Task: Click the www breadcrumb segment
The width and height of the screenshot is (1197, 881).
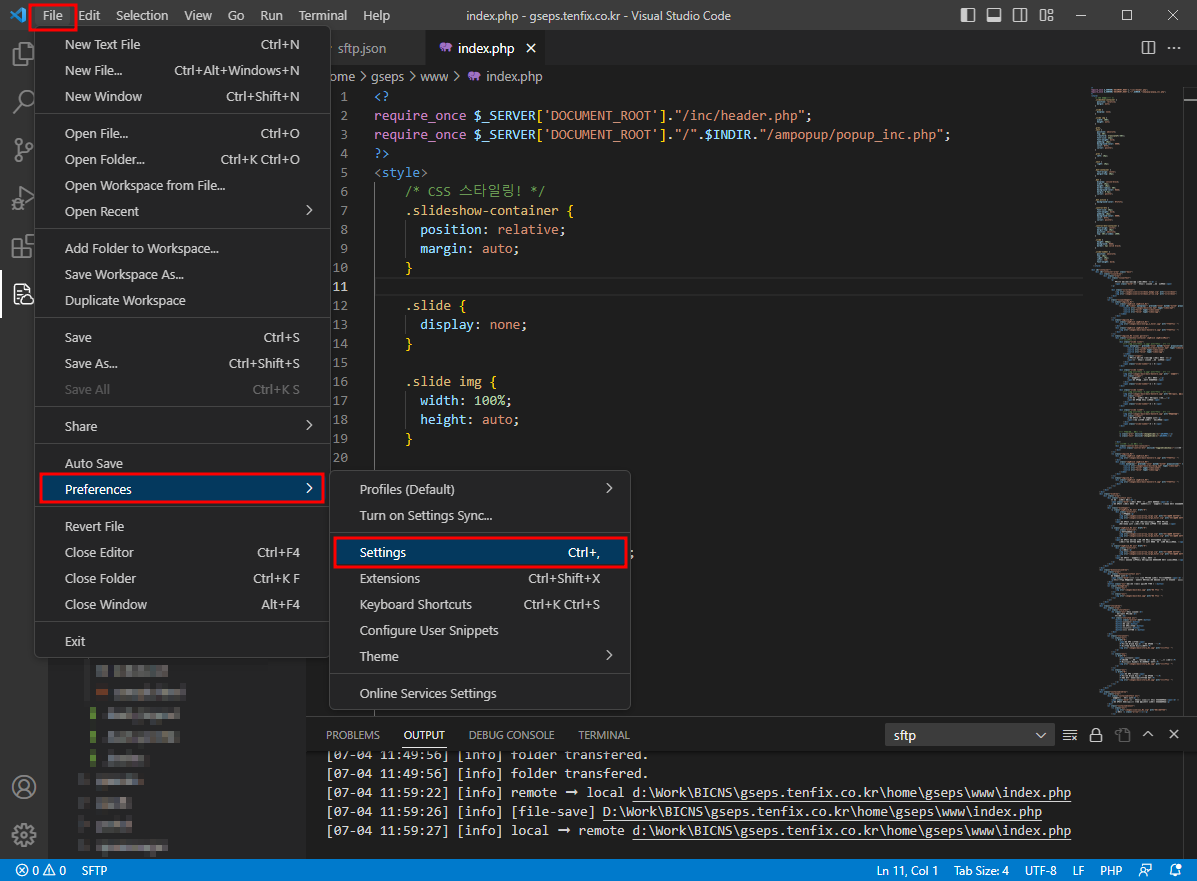Action: pos(434,76)
